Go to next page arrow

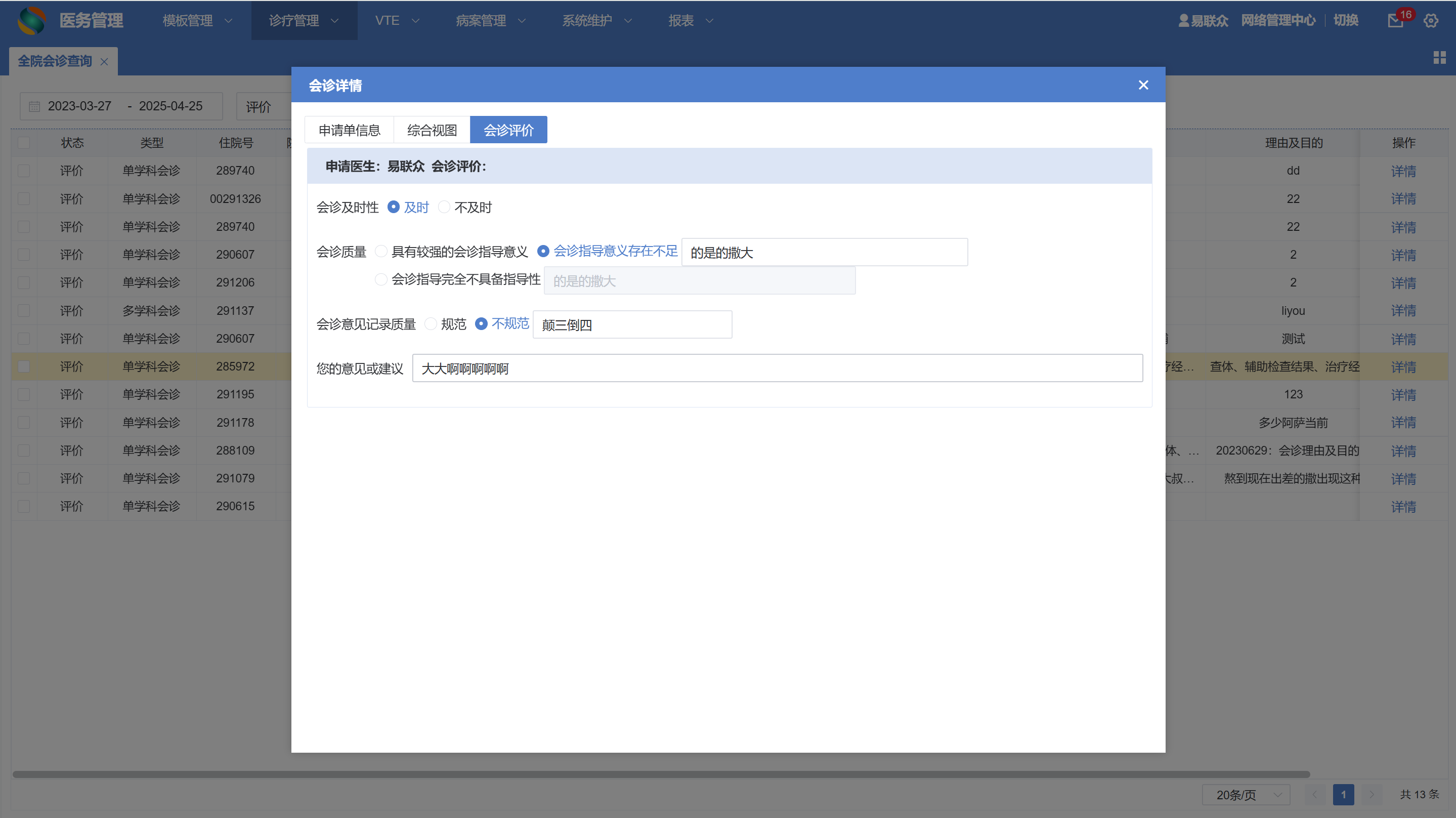click(1371, 794)
